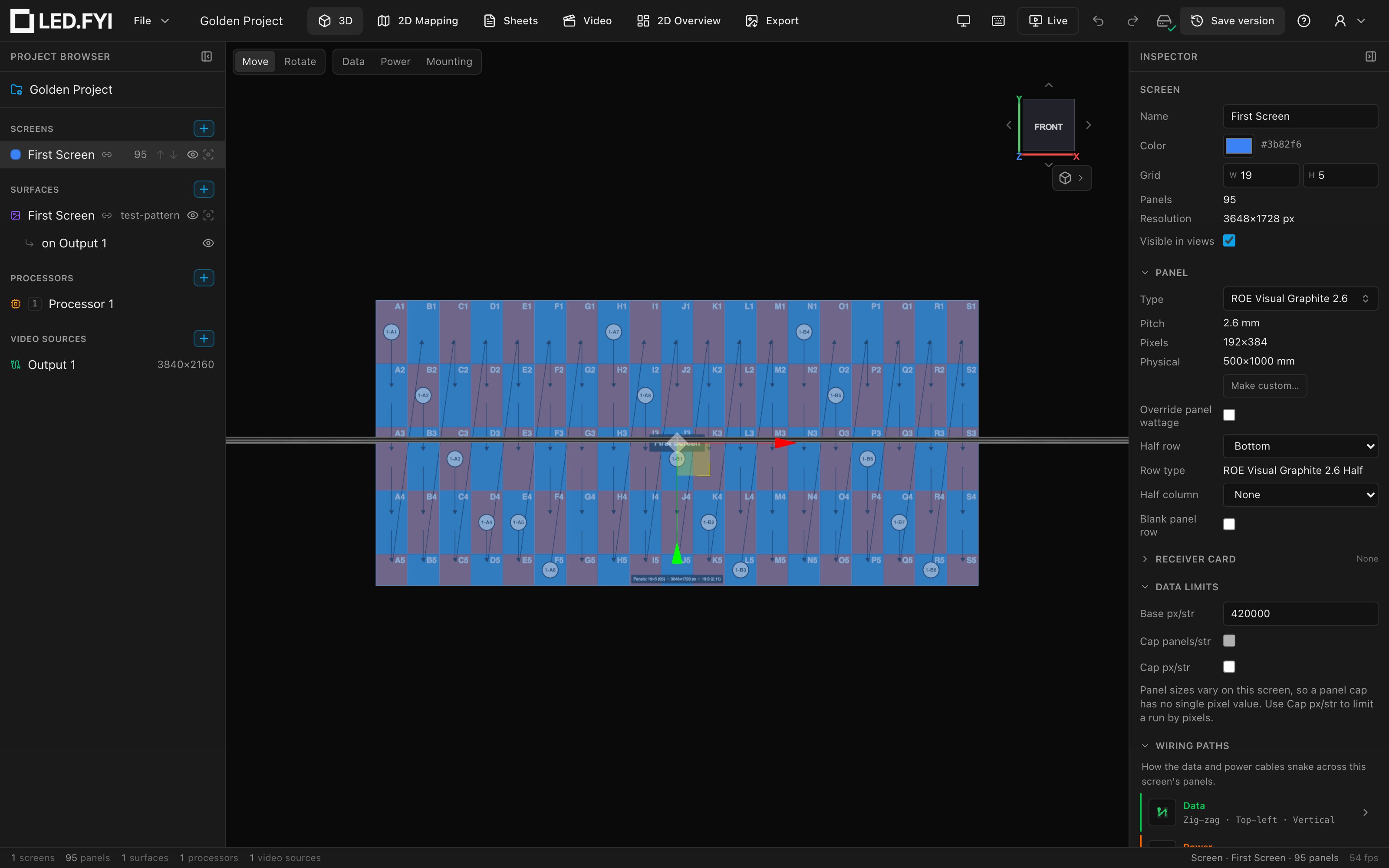Check the Cap px/str checkbox
Viewport: 1389px width, 868px height.
click(1229, 667)
